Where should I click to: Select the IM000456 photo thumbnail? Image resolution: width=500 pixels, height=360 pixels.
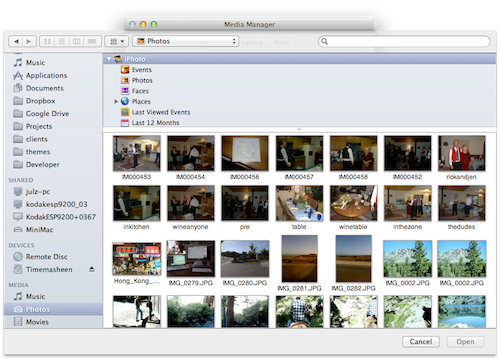coord(245,153)
